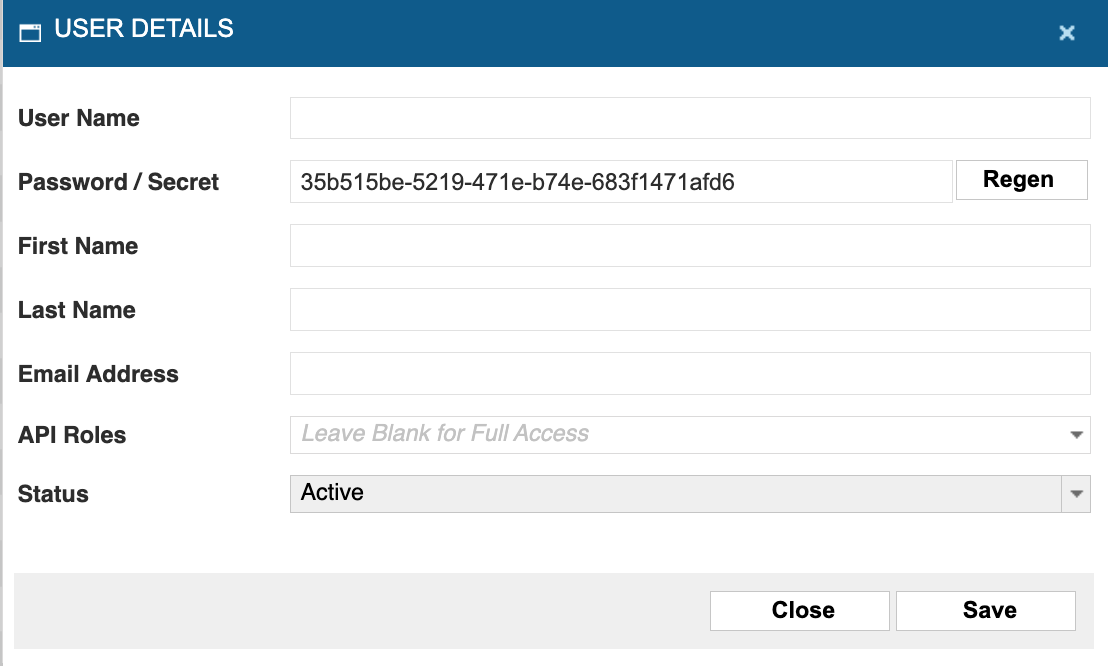Focus the Password / Secret field
Screen dimensions: 1108x666
point(620,182)
